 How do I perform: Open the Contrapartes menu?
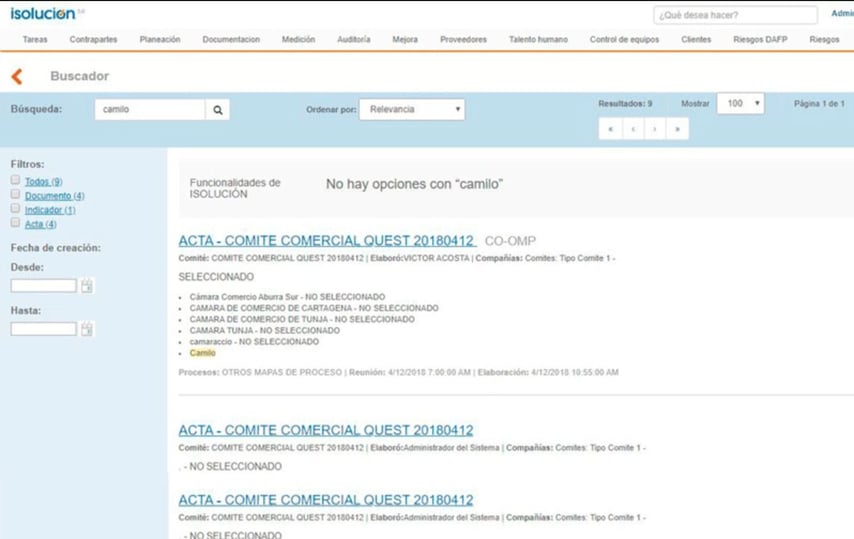[x=93, y=39]
